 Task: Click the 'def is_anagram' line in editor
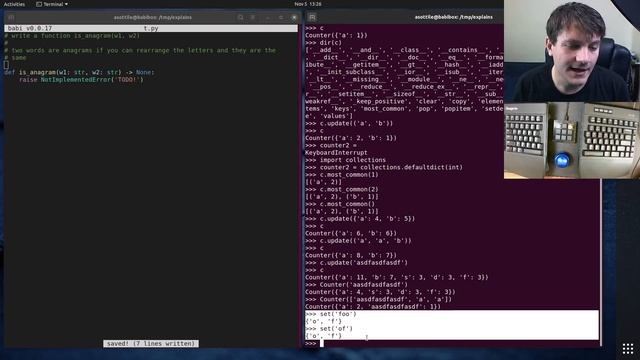(x=79, y=72)
